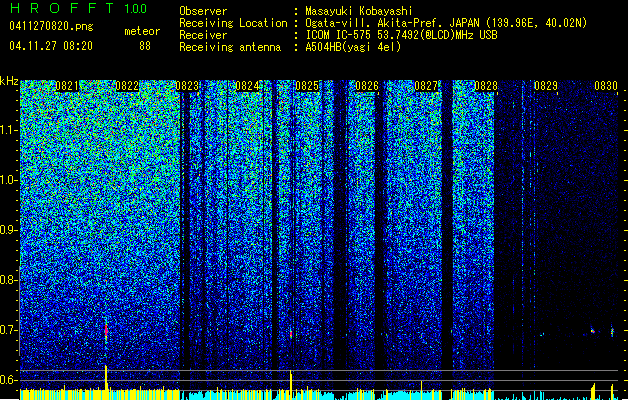Image resolution: width=629 pixels, height=400 pixels.
Task: Click the date stamp 04.11.27 08:20
Action: pyautogui.click(x=51, y=46)
